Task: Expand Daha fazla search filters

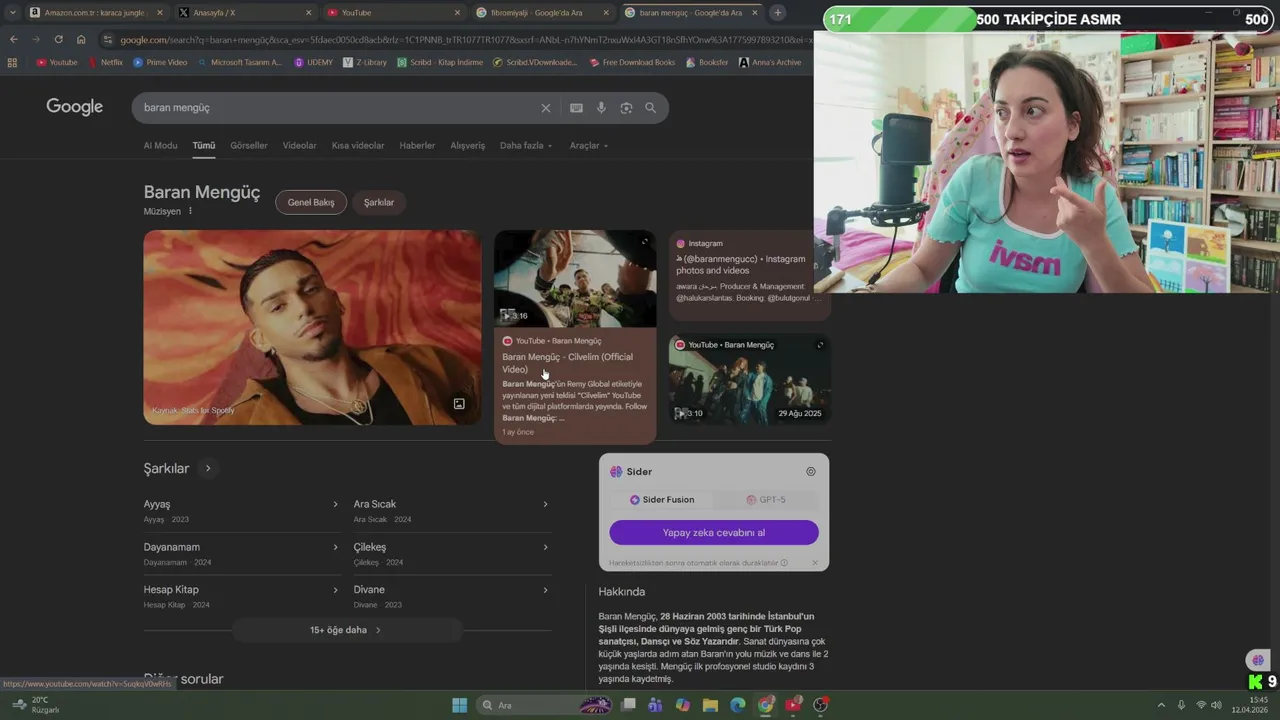Action: point(526,146)
